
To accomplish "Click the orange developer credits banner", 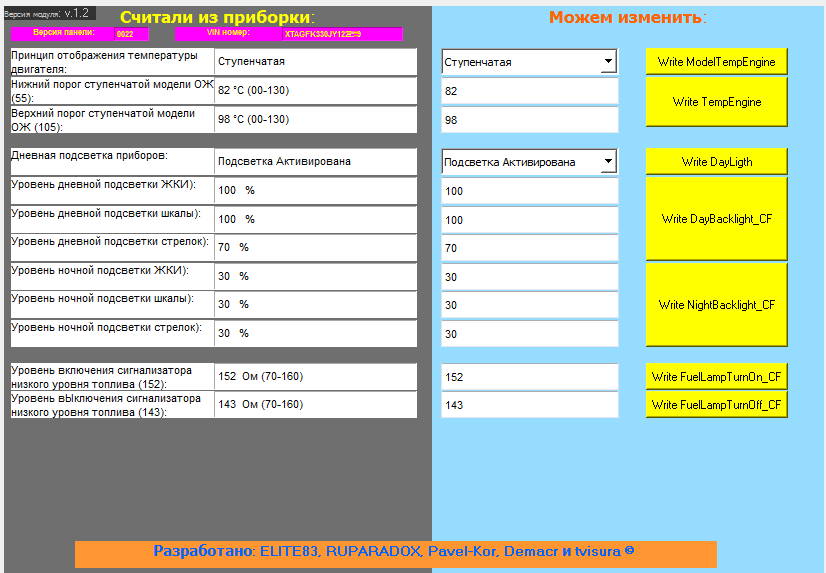I will click(396, 554).
